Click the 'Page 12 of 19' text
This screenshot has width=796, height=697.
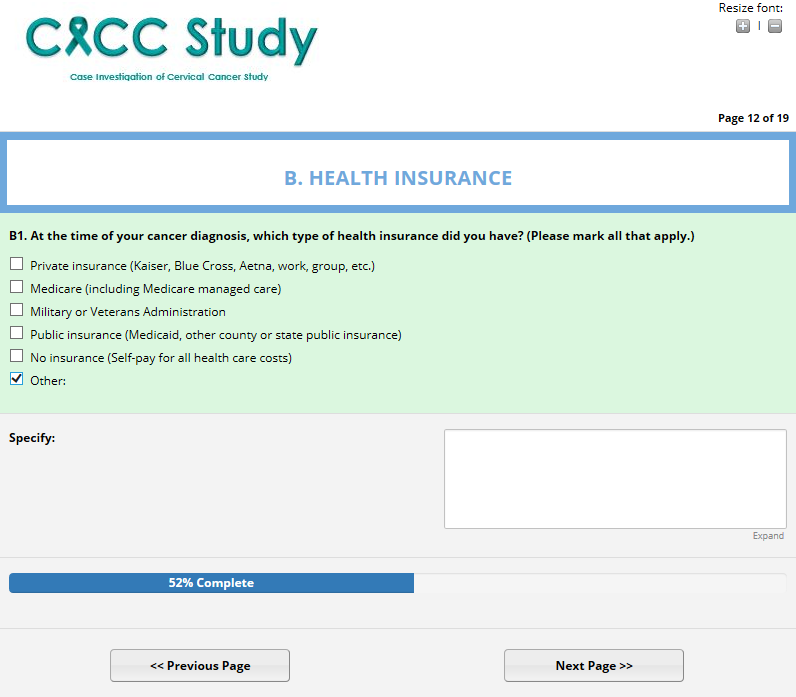click(753, 118)
